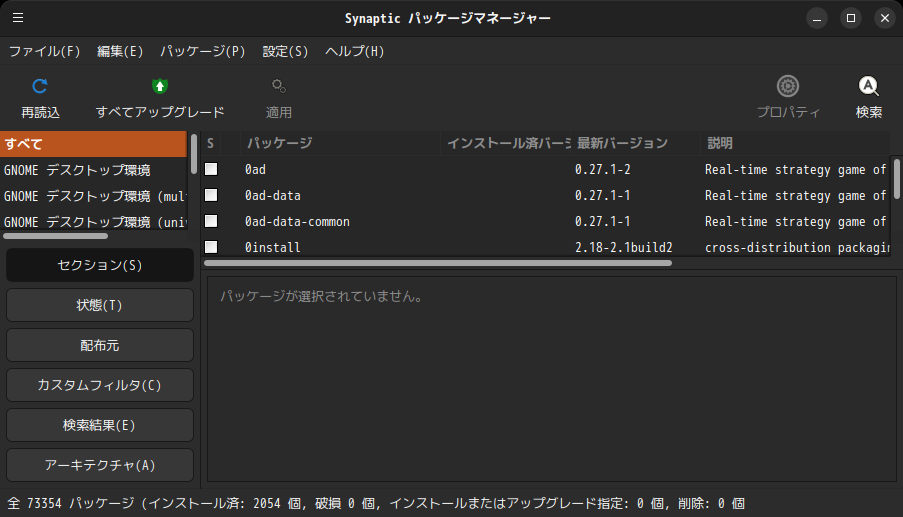Click the Search (検索) magnifier icon
This screenshot has height=517, width=903.
click(869, 87)
